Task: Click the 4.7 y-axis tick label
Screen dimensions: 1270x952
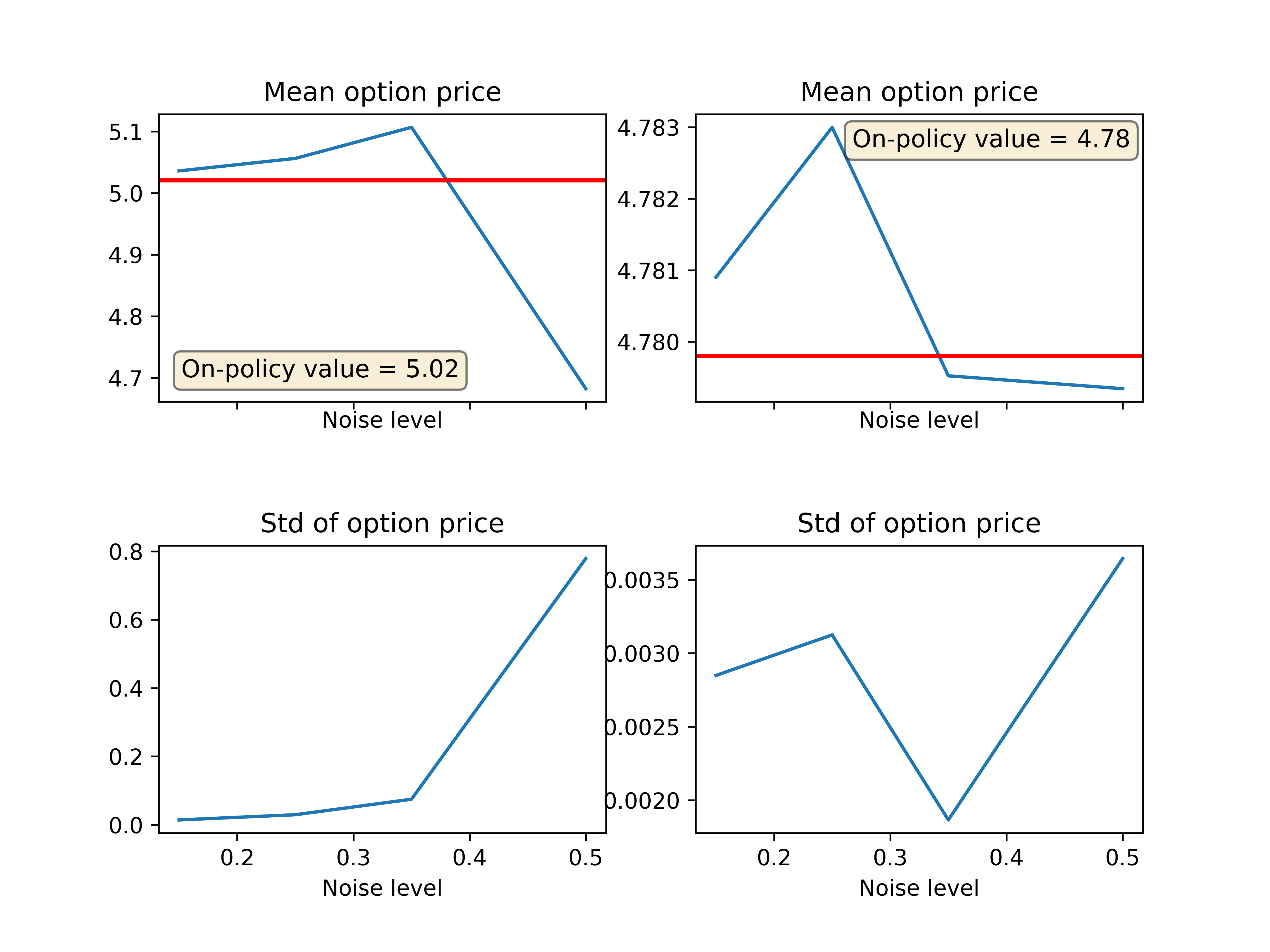Action: pyautogui.click(x=125, y=379)
